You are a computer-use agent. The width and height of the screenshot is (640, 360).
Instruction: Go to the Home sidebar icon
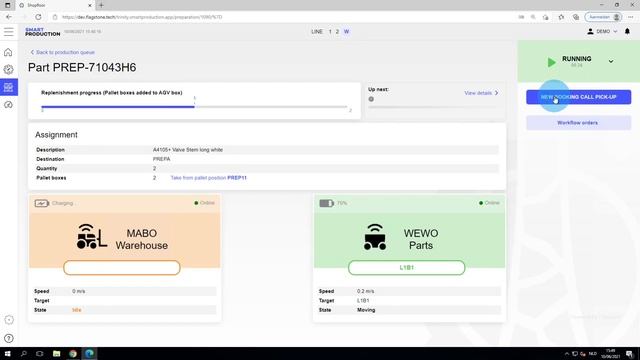point(8,52)
